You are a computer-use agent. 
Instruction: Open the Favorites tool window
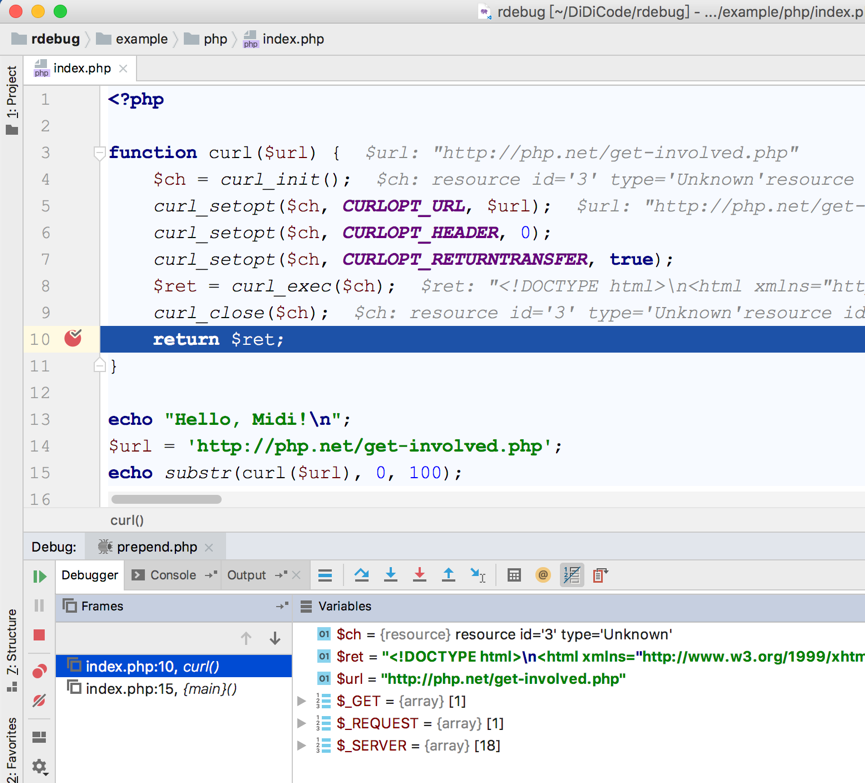coord(12,749)
